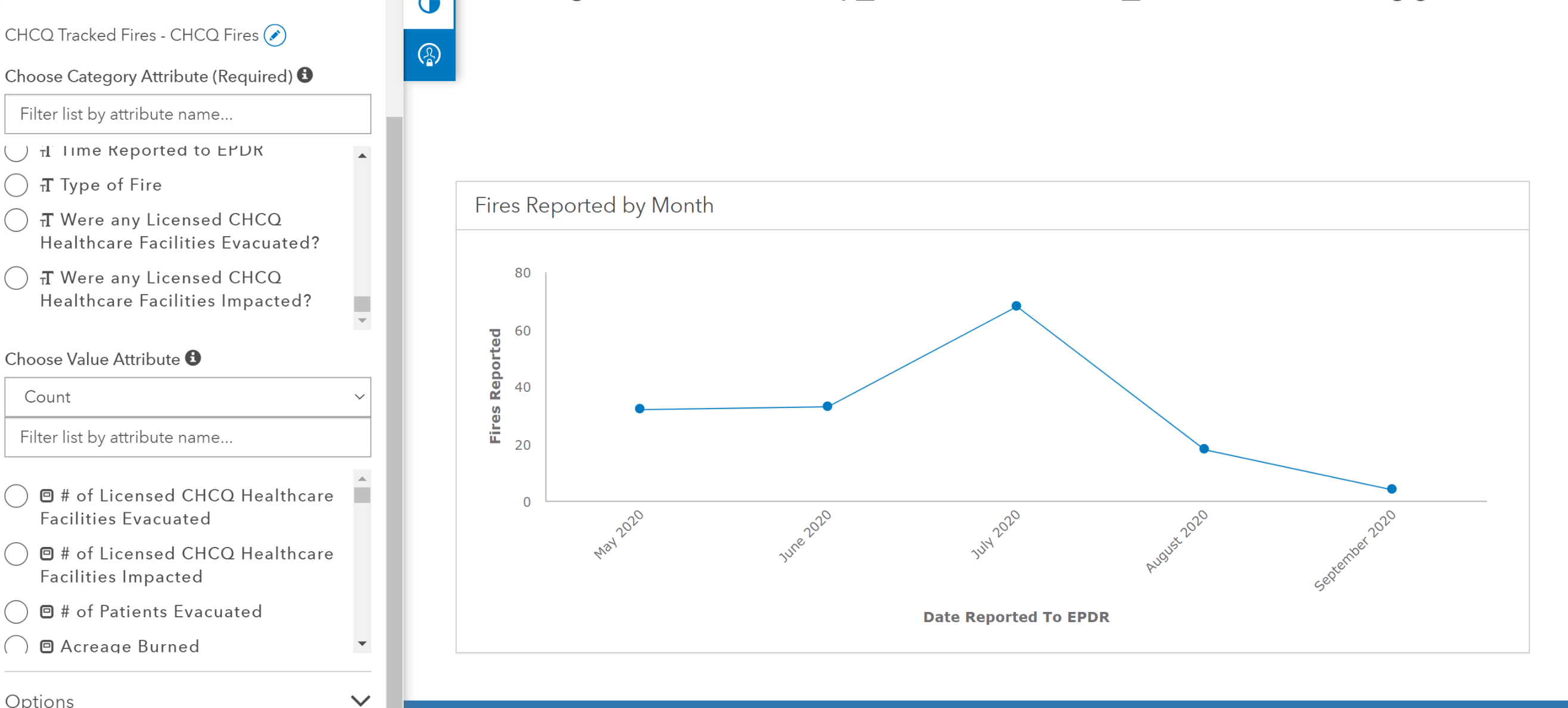
Task: Click the value list scrollbar thumb
Action: (x=362, y=495)
